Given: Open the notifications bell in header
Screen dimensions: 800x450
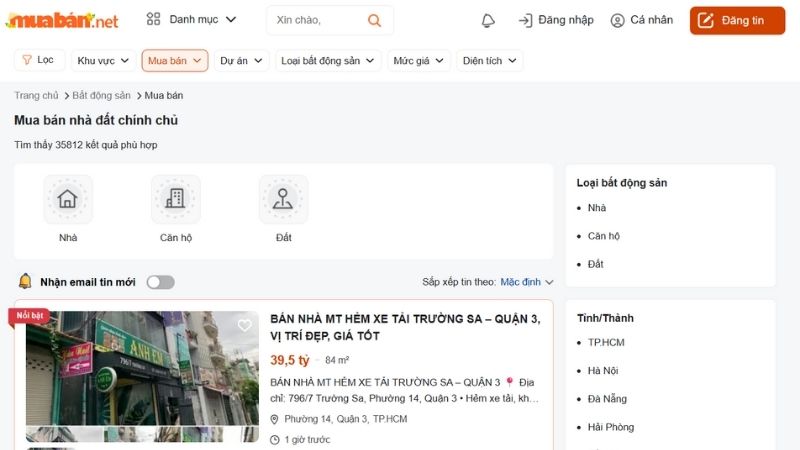Looking at the screenshot, I should [x=488, y=20].
